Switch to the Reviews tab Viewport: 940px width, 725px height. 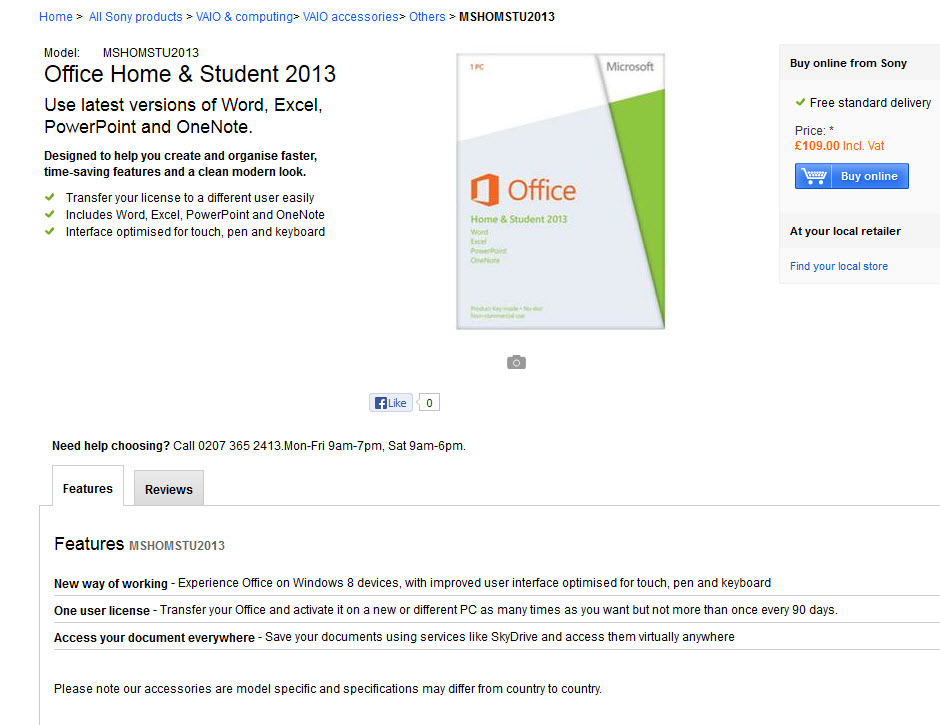point(168,489)
